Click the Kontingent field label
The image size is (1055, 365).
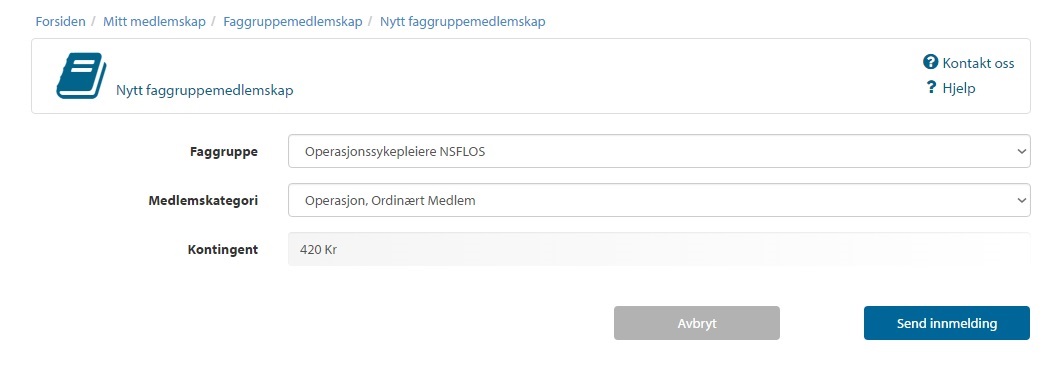tap(223, 249)
